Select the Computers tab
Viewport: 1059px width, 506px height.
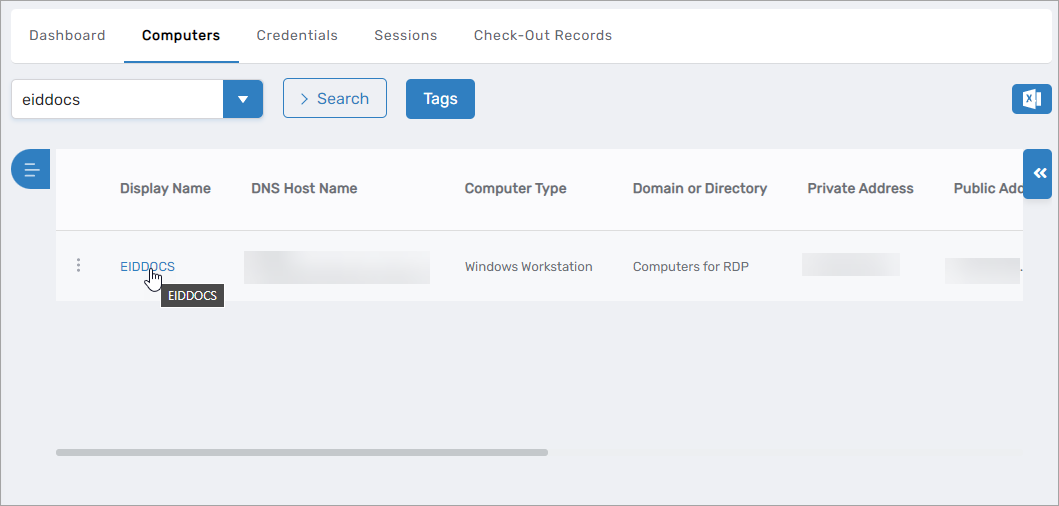coord(181,36)
